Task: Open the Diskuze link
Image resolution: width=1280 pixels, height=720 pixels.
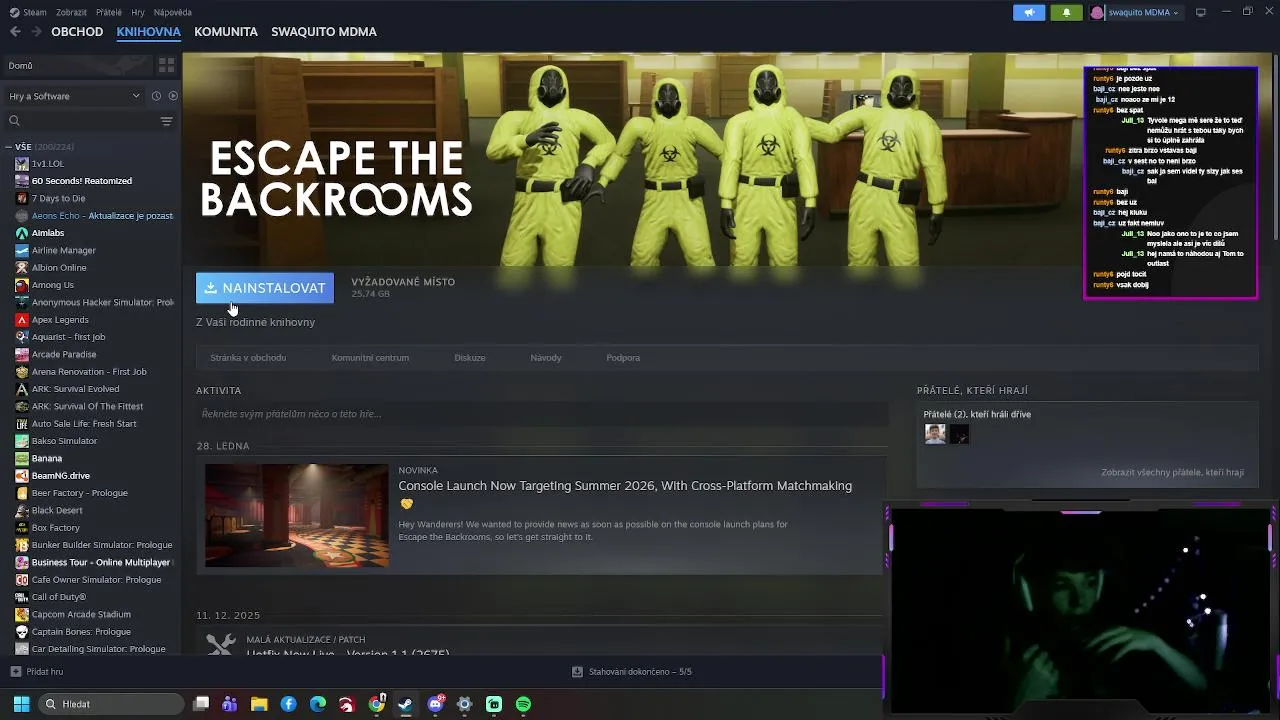Action: tap(470, 358)
